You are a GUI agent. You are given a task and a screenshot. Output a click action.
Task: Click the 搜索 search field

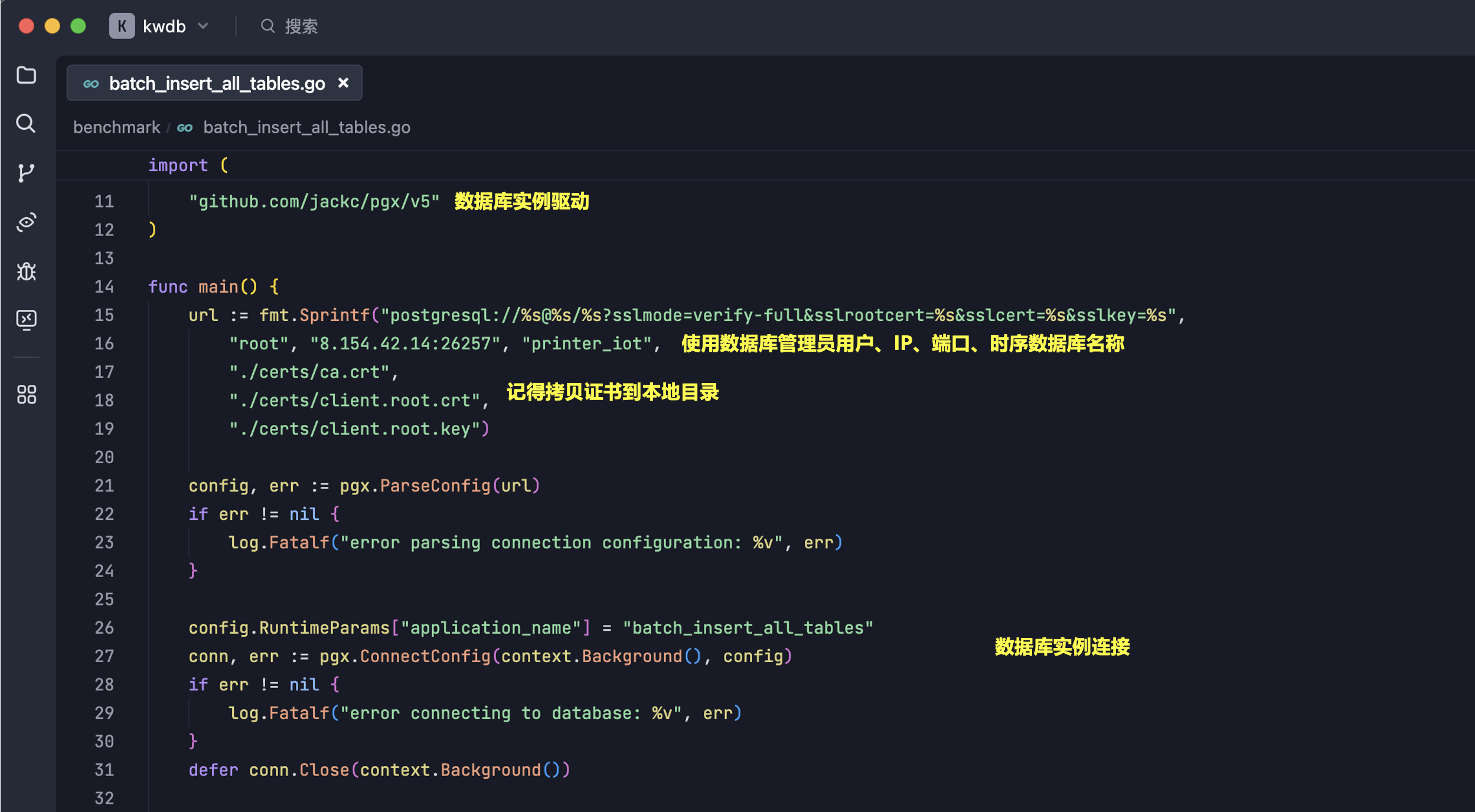301,26
